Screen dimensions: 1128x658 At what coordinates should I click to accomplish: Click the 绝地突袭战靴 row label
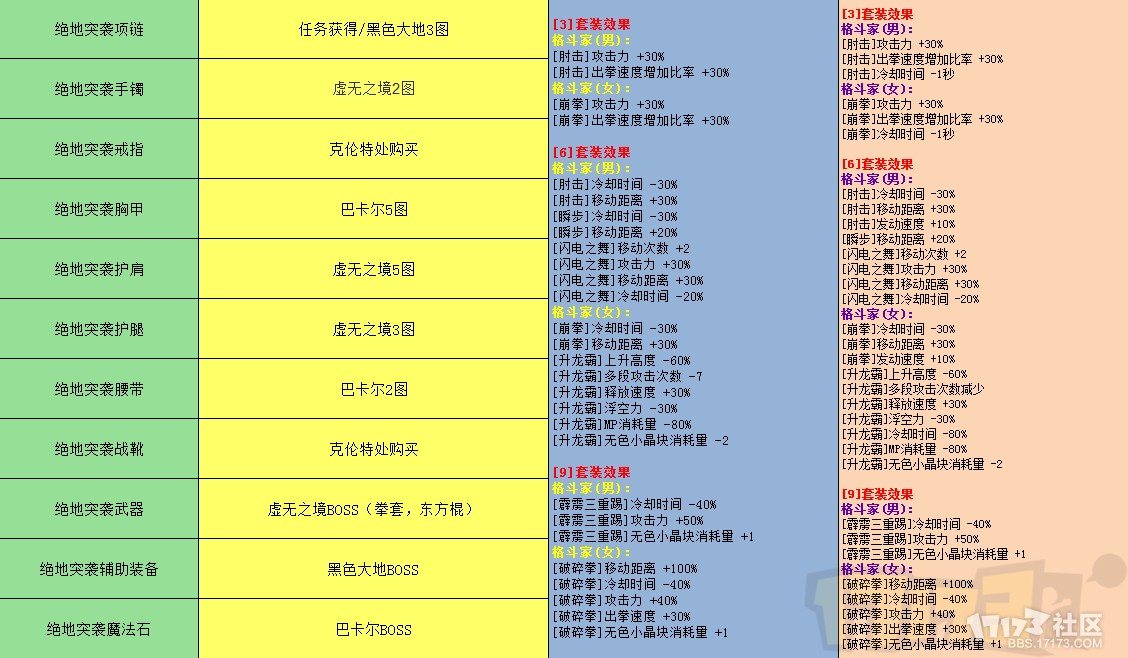[x=99, y=449]
